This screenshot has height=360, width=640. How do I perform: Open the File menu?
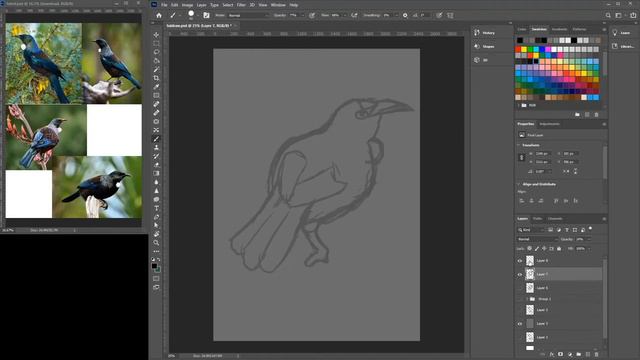[164, 5]
